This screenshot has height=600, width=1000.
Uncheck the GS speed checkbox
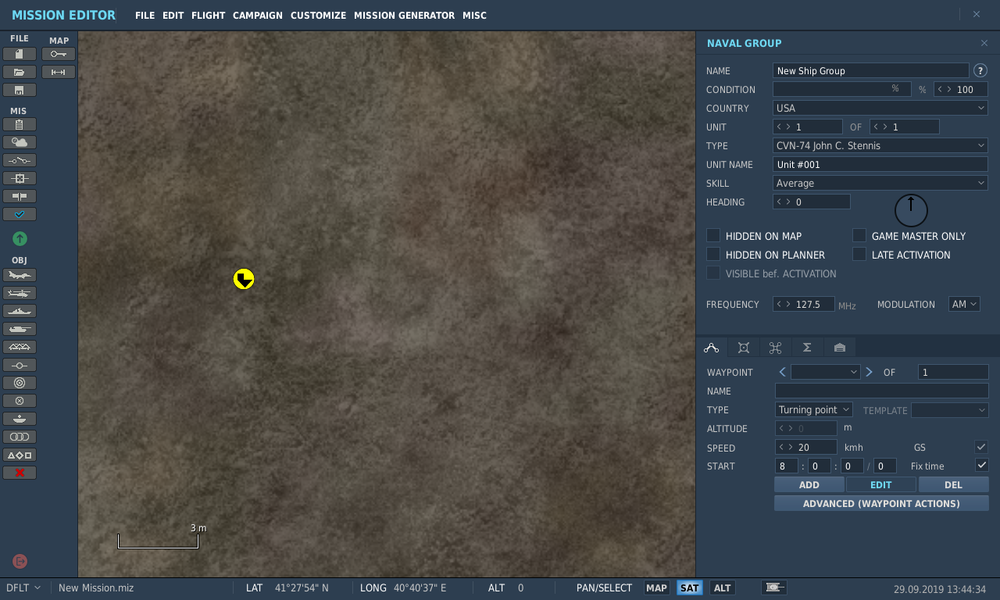[x=981, y=447]
